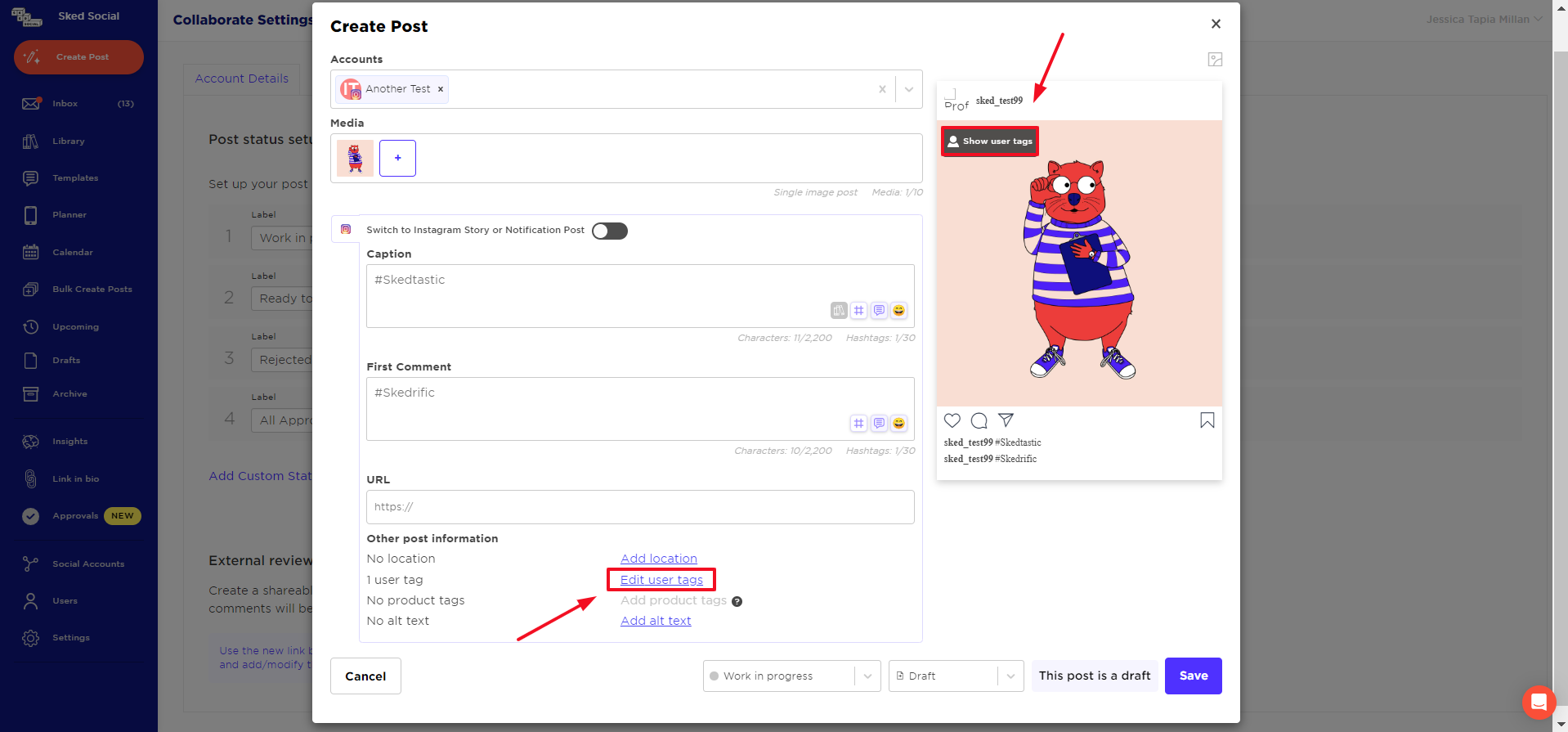This screenshot has height=732, width=1568.
Task: Click the Social Accounts icon
Action: click(x=30, y=564)
